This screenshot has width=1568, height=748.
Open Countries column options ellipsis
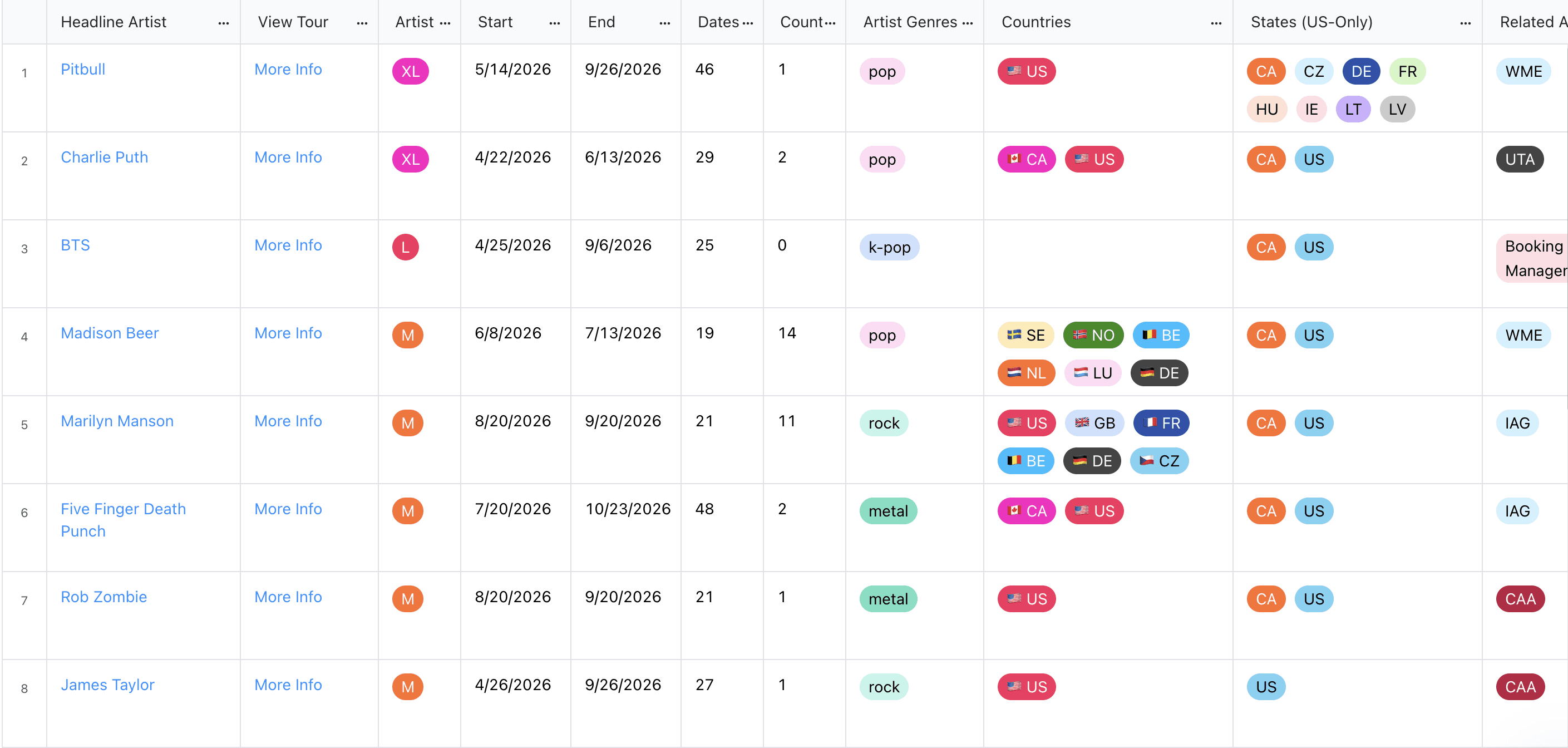(1216, 23)
